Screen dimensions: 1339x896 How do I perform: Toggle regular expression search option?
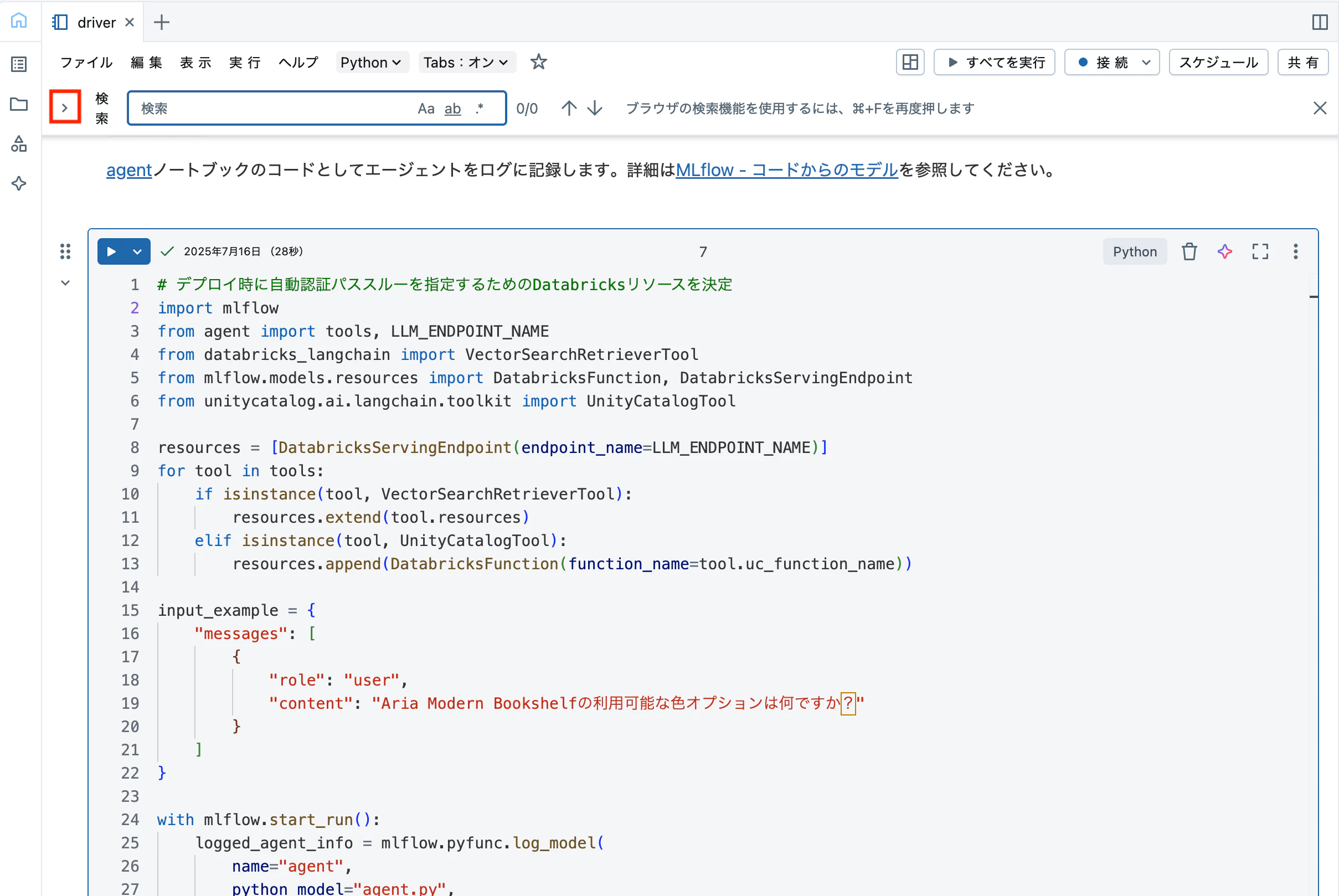click(x=479, y=109)
